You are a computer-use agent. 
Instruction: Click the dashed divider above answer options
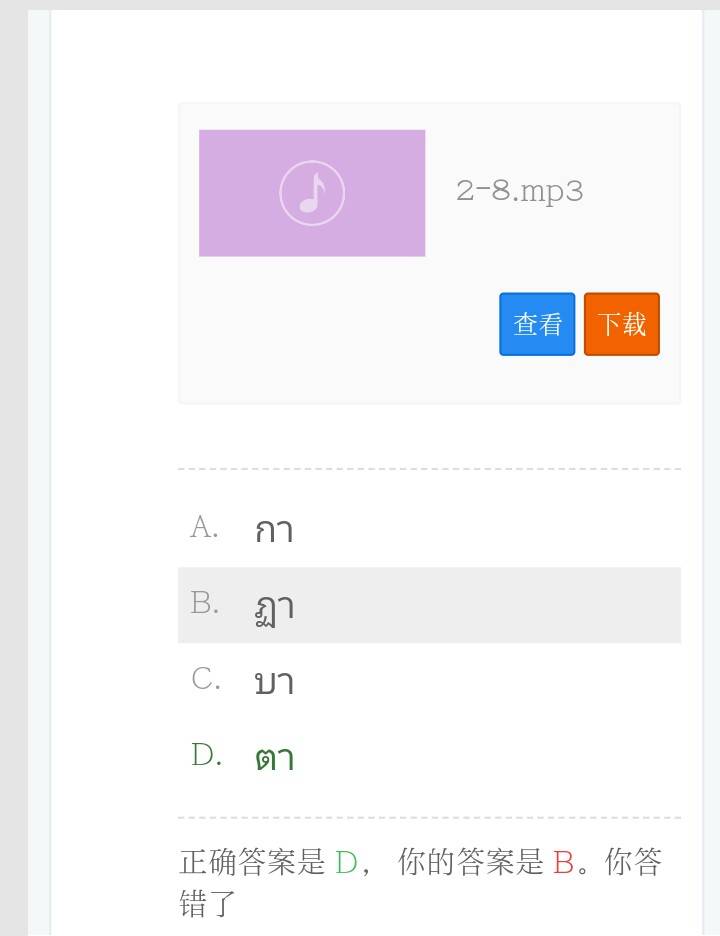pos(429,468)
